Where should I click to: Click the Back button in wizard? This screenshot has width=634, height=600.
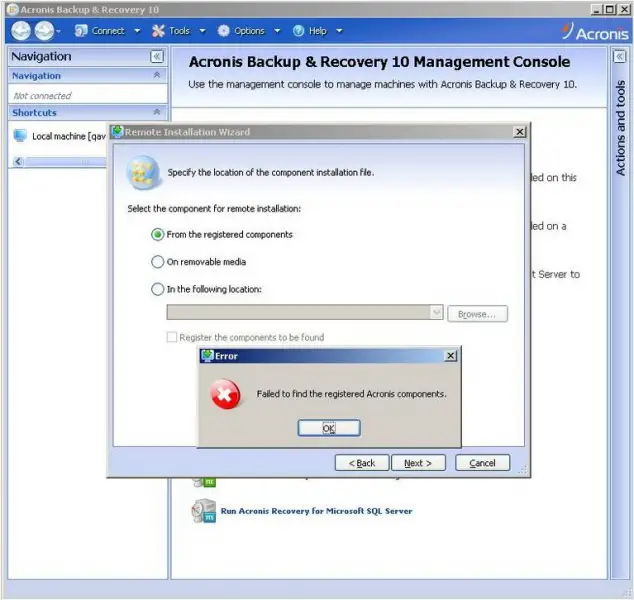pos(362,463)
